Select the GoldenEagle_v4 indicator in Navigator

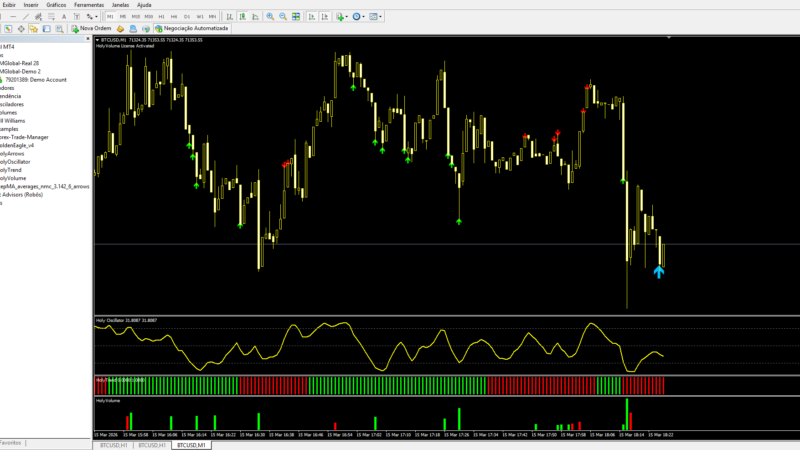(17, 145)
